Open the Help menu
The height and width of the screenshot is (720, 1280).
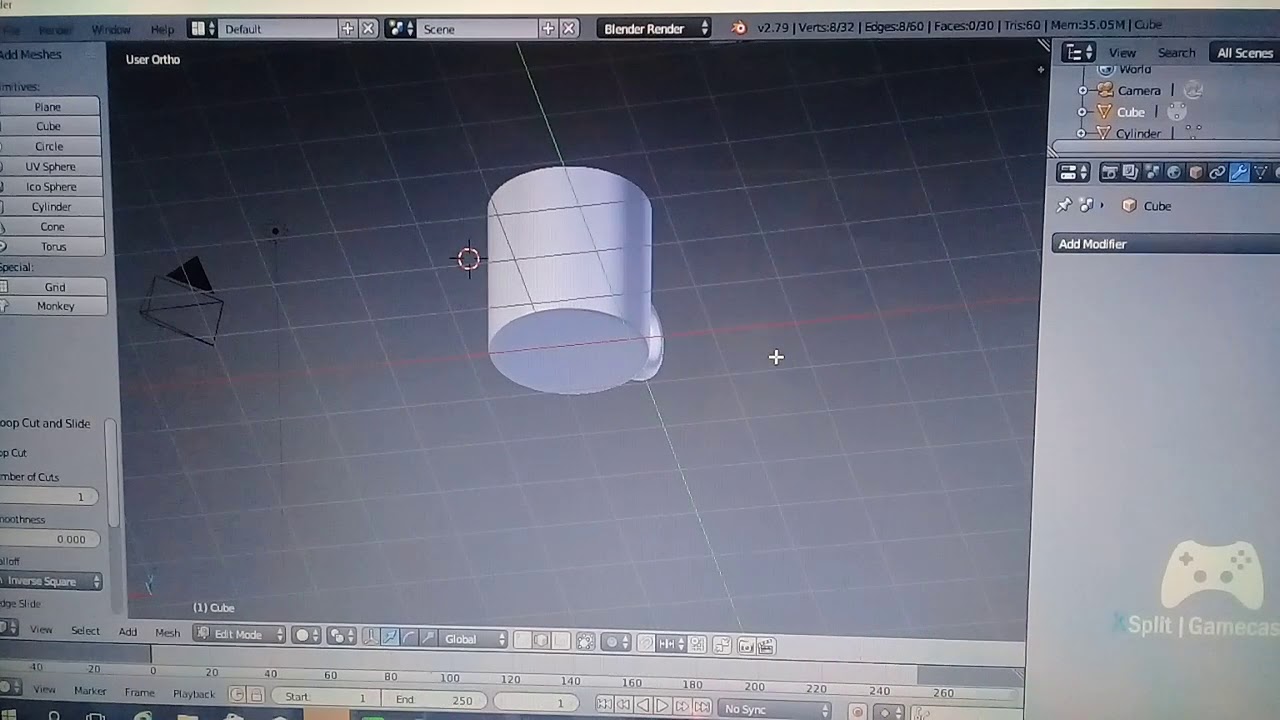pos(161,29)
